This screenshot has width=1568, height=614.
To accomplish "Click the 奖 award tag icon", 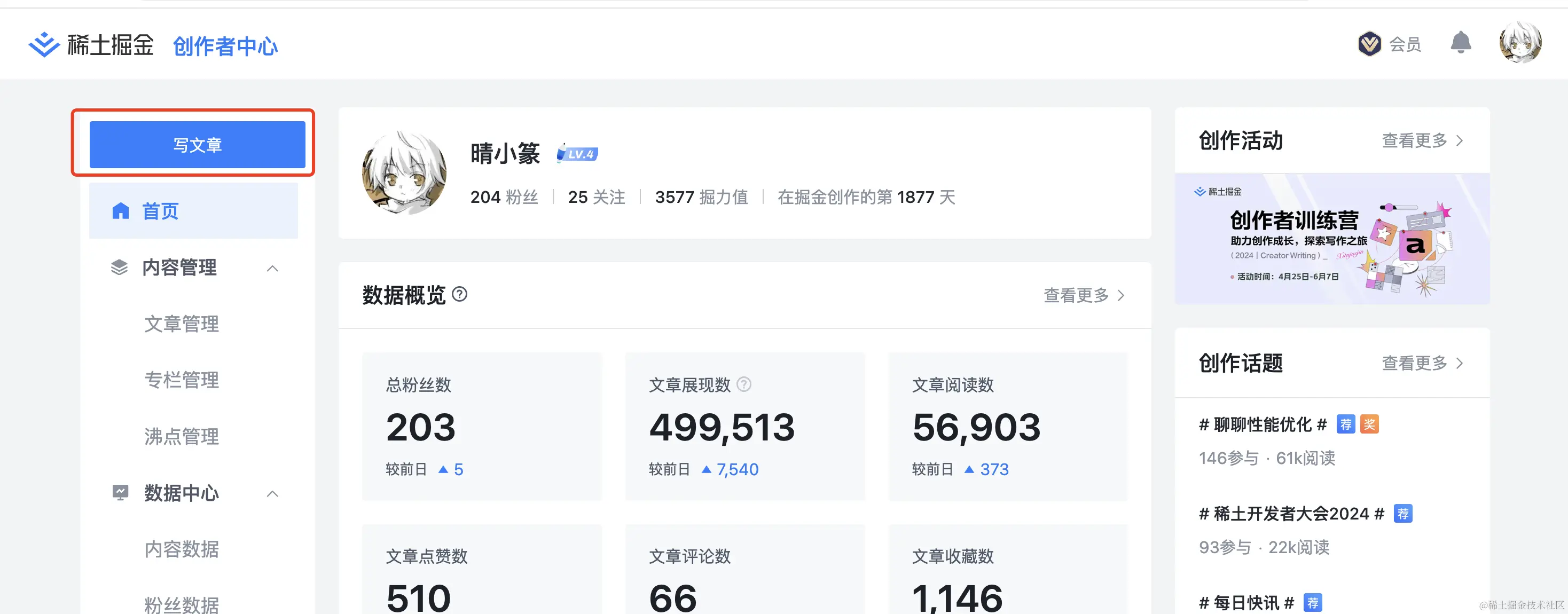I will [x=1369, y=424].
